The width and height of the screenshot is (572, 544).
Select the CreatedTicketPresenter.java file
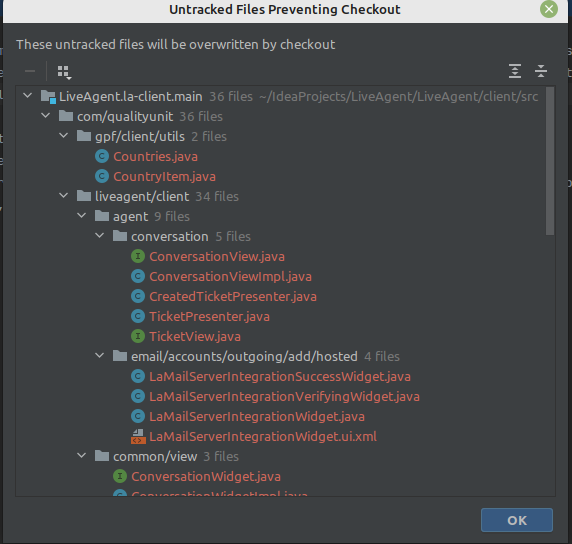pos(233,296)
